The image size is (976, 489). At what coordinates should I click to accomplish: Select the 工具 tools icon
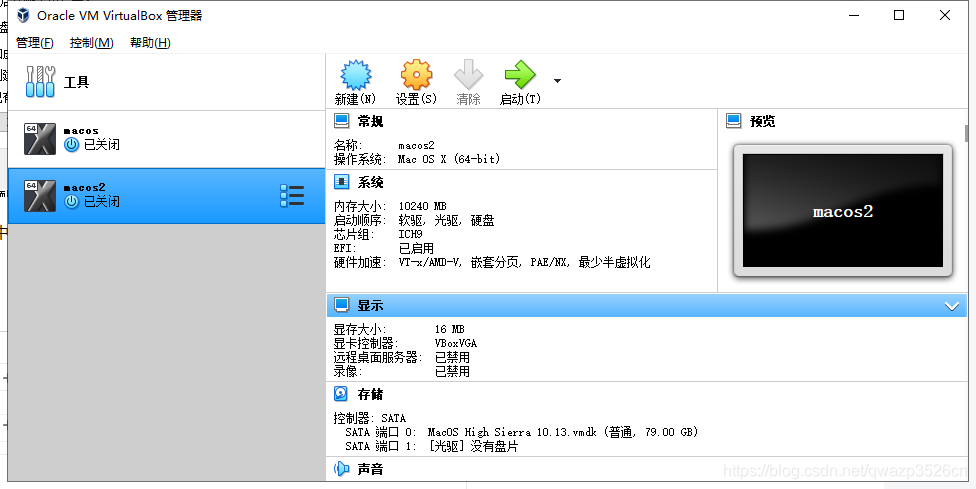point(40,82)
